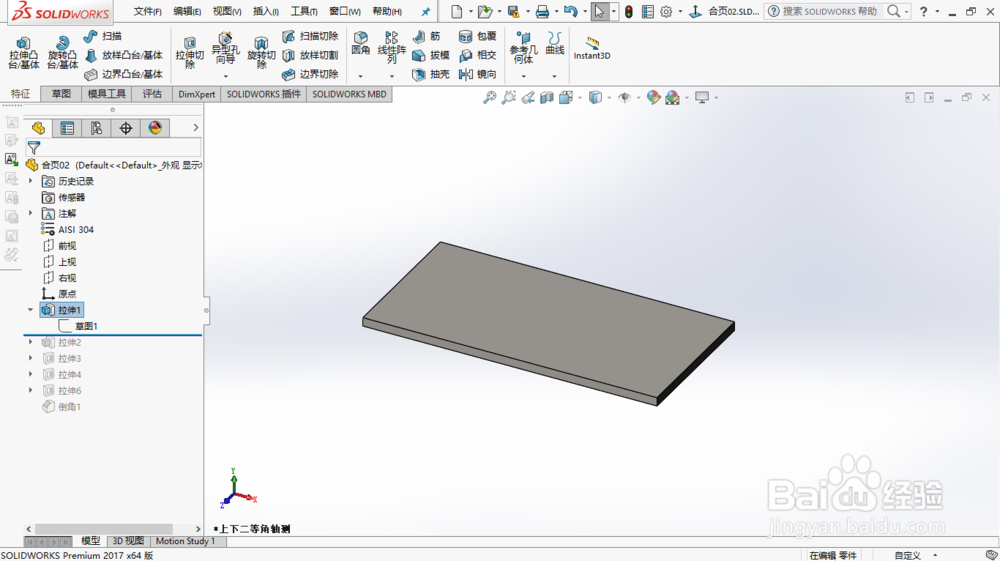
Task: Open the 编辑(E) menu
Action: pyautogui.click(x=187, y=11)
